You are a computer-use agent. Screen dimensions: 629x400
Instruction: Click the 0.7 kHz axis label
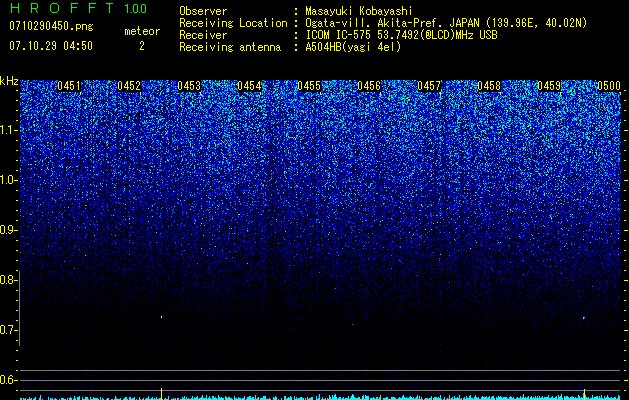(7, 330)
